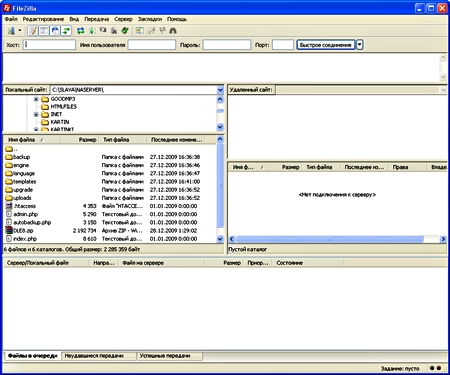
Task: Switch to the Неудавшиеся передачи tab
Action: [x=99, y=356]
